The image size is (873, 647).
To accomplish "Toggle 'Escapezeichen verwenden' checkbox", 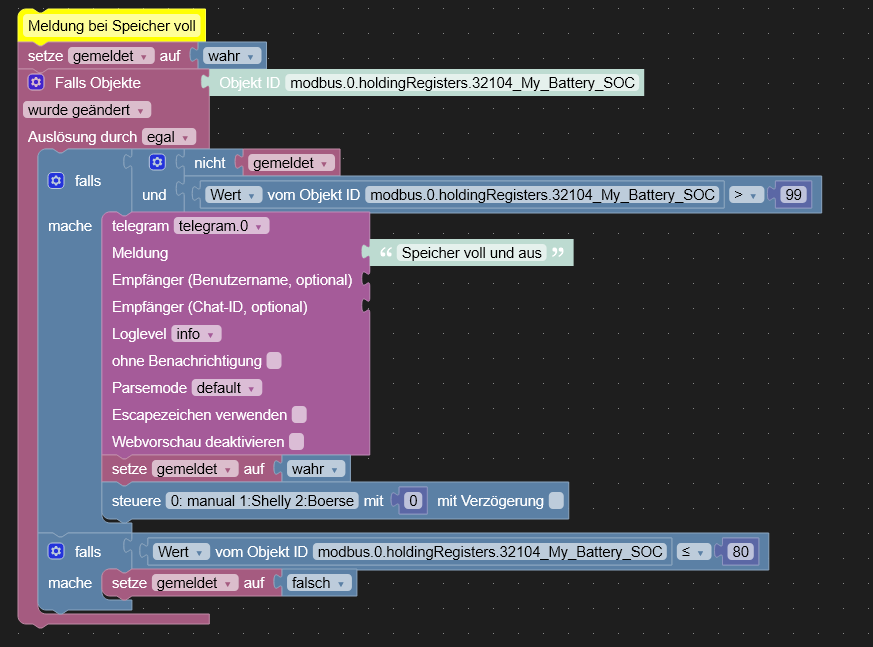I will 299,414.
